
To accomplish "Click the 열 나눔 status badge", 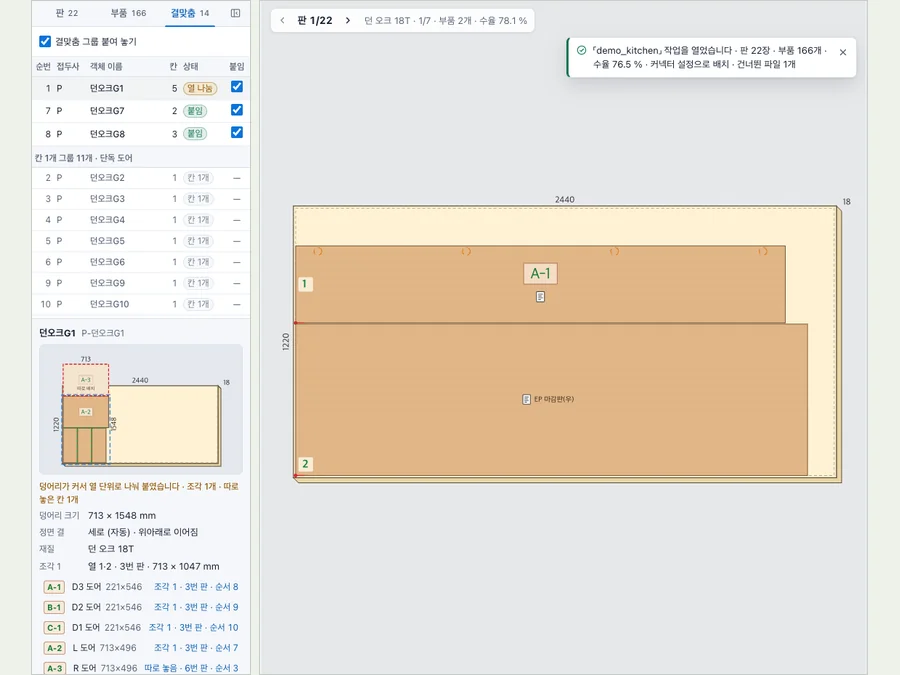I will 200,88.
